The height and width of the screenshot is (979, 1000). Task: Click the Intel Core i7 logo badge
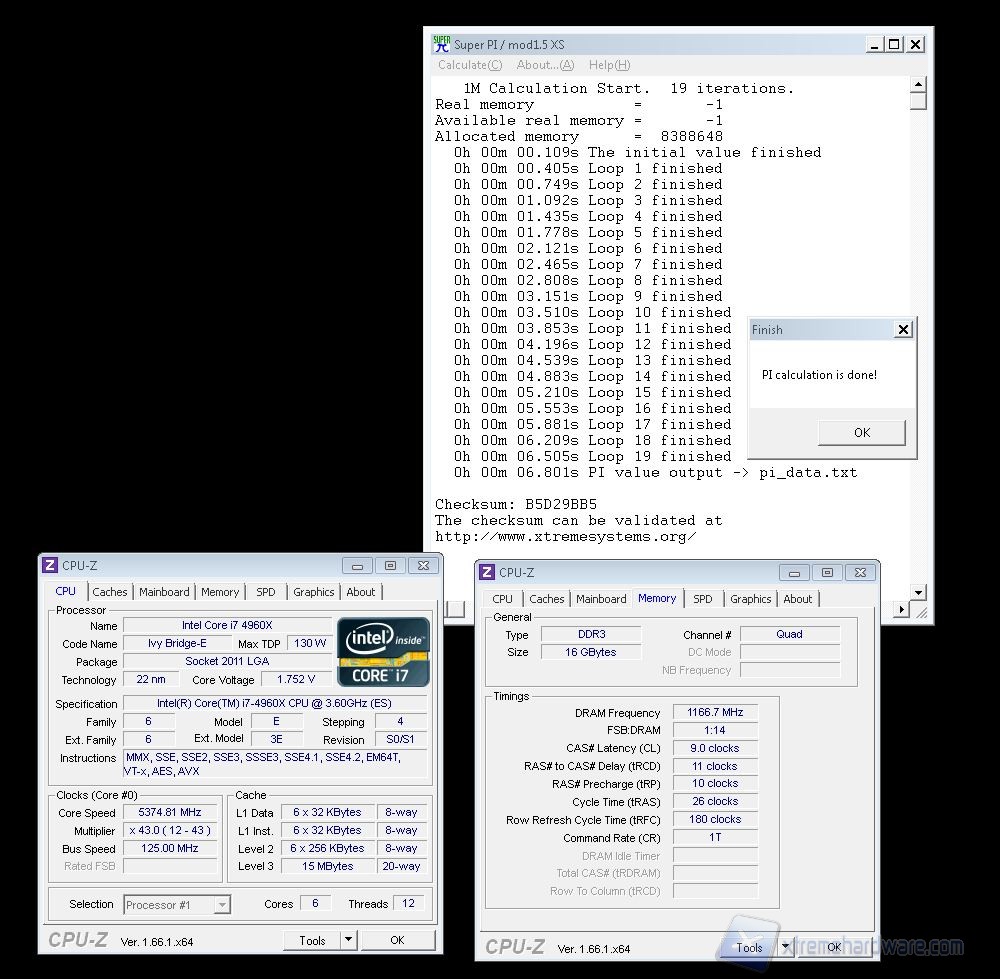pos(384,651)
